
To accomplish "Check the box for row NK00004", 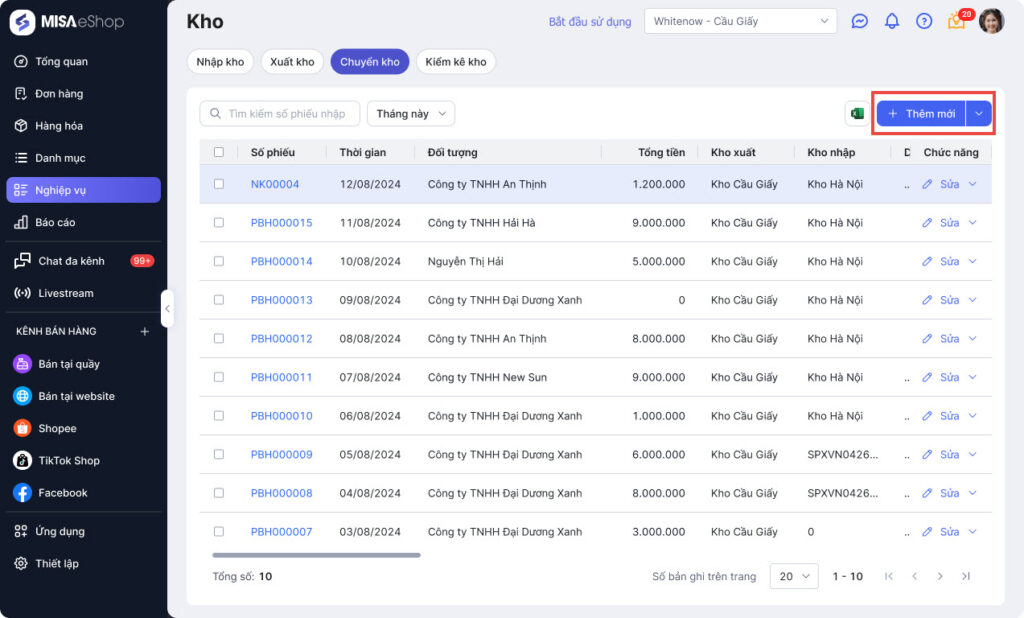I will click(219, 184).
